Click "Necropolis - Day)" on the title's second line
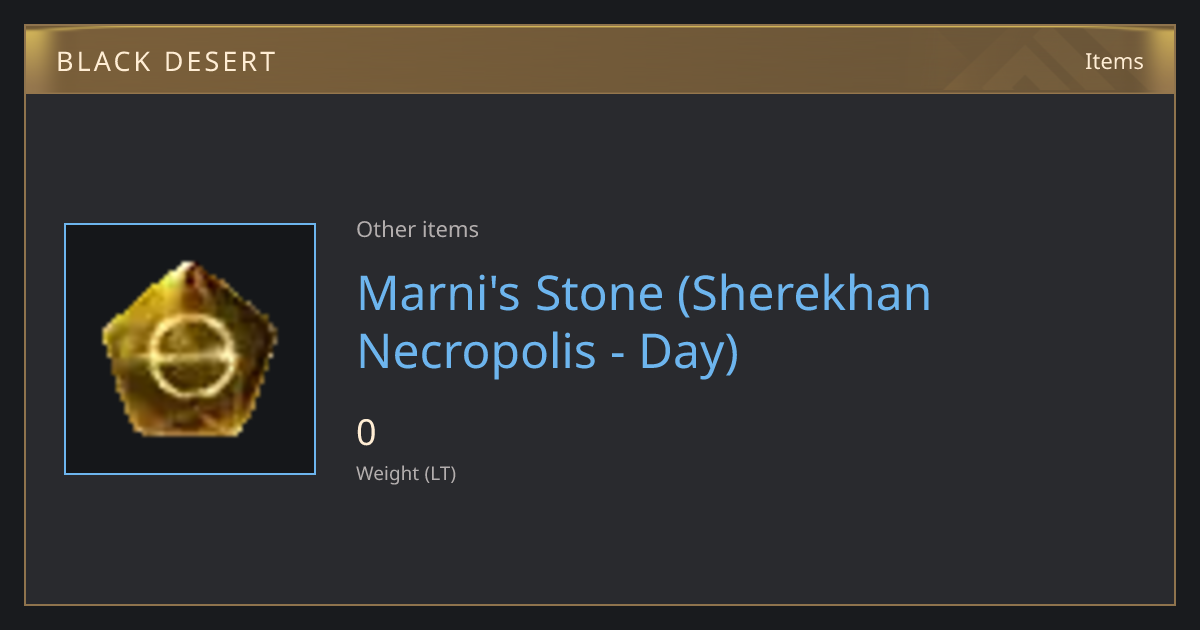This screenshot has width=1200, height=630. [548, 352]
